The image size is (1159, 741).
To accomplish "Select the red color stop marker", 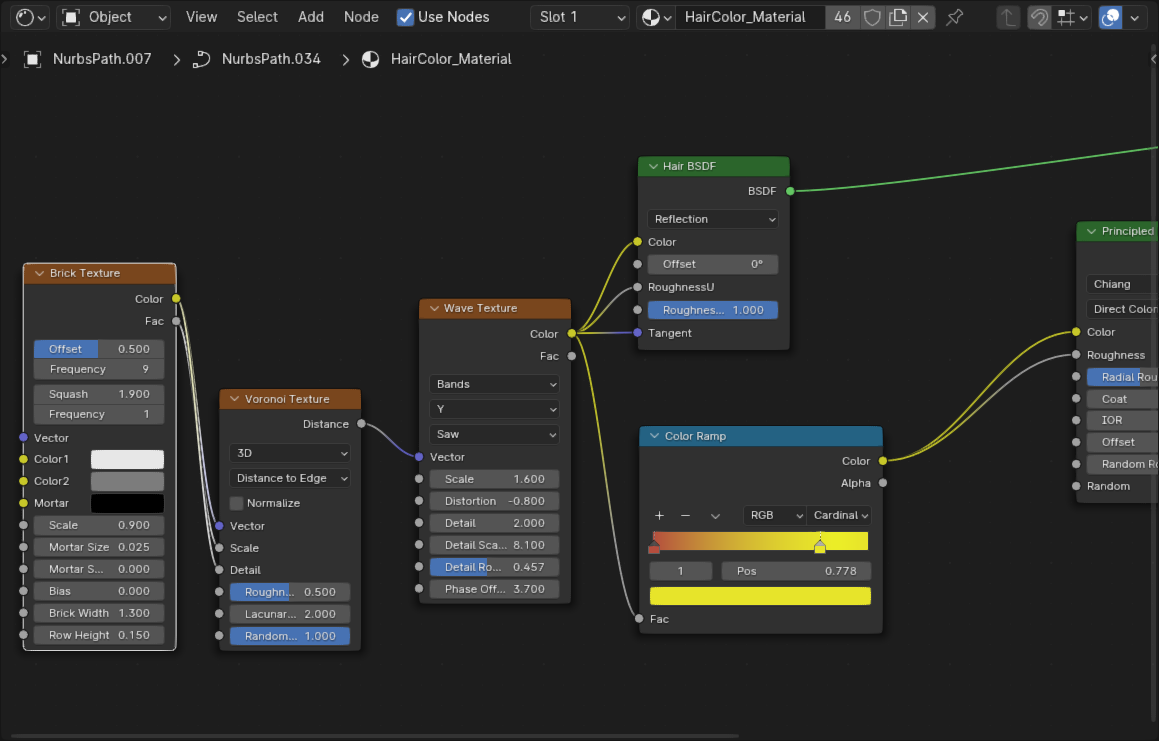I will [654, 547].
